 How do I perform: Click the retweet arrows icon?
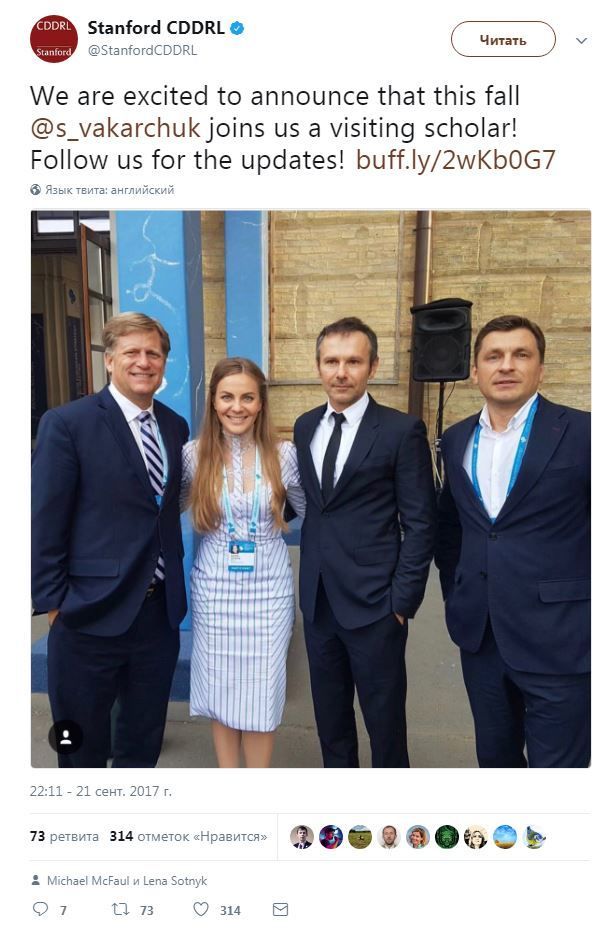[x=121, y=909]
